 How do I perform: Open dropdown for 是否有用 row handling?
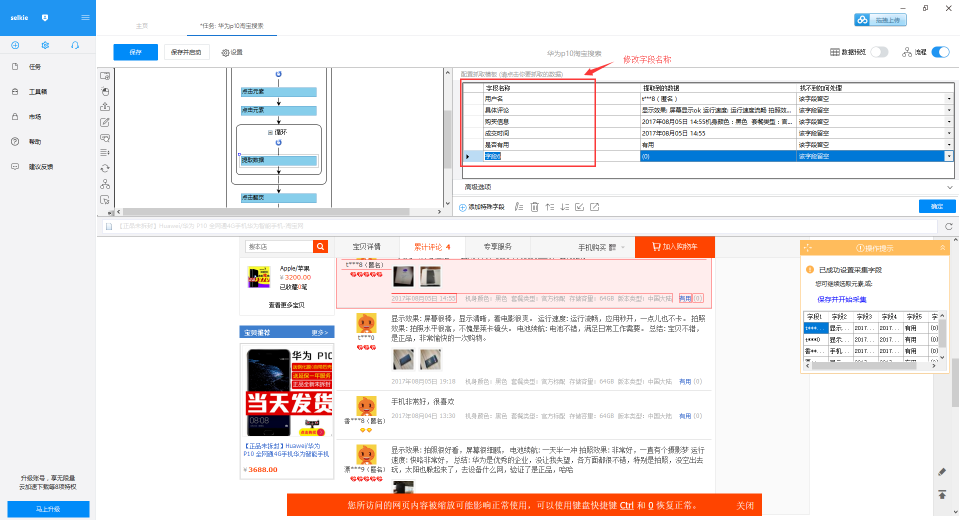point(949,145)
